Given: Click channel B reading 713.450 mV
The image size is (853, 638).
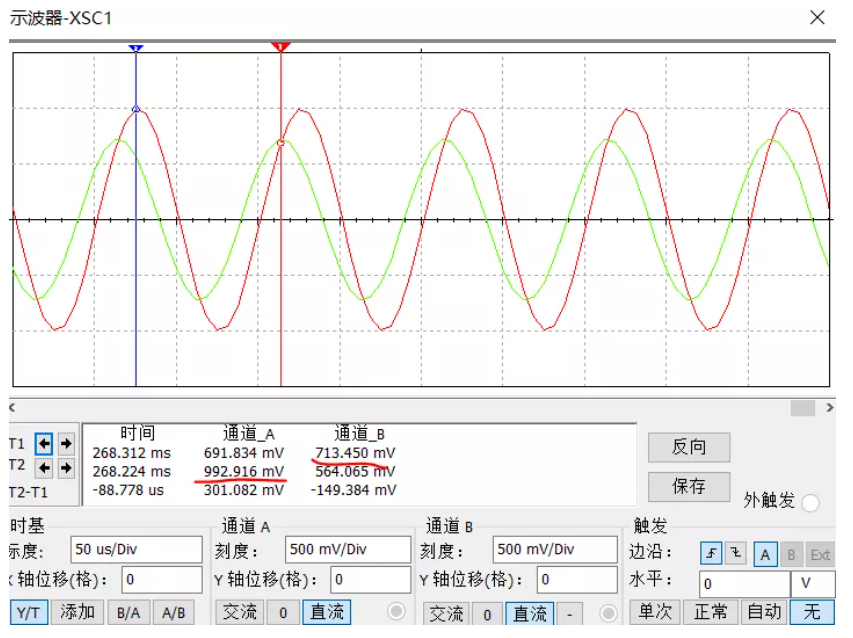Looking at the screenshot, I should [355, 453].
